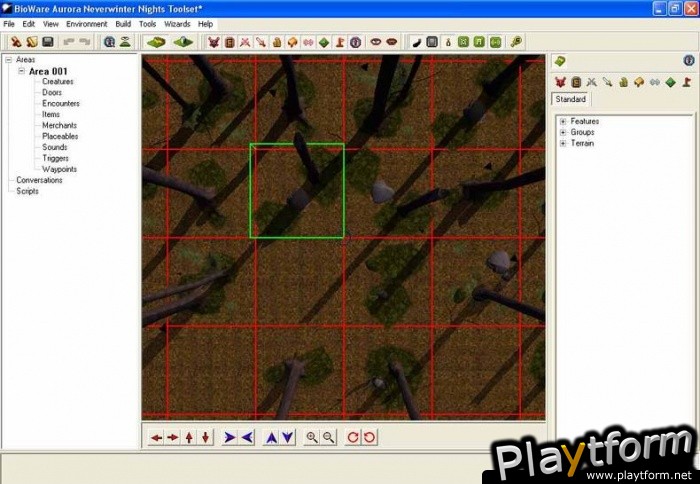Select the Placeables table icon in top toolbar
The height and width of the screenshot is (484, 700).
pos(292,42)
